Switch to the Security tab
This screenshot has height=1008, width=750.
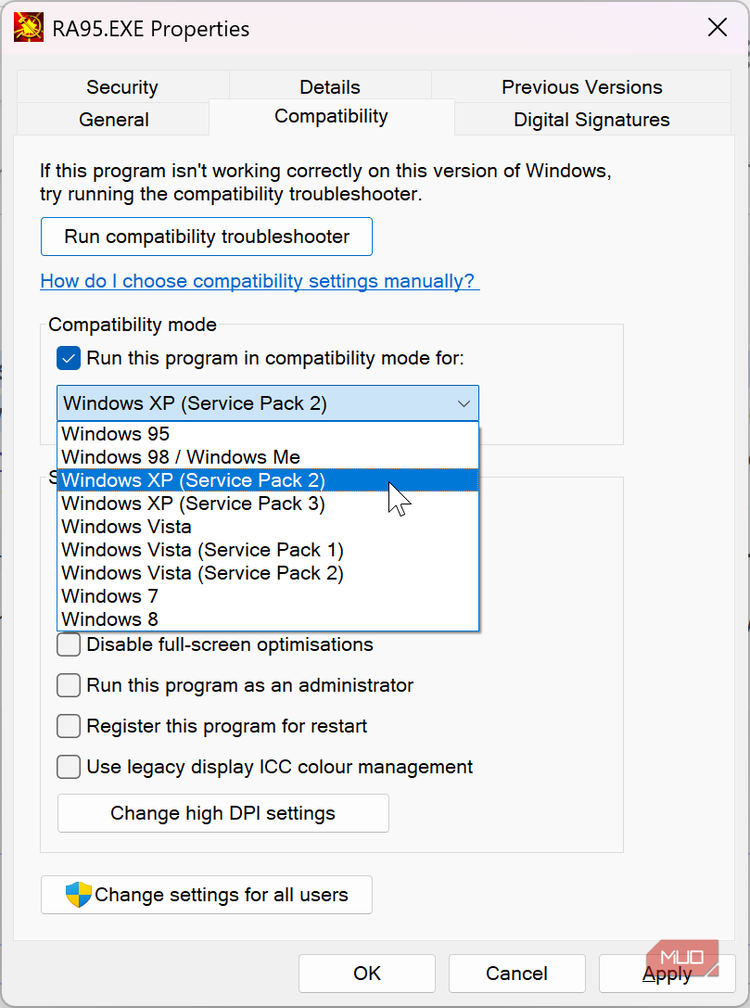(x=121, y=87)
